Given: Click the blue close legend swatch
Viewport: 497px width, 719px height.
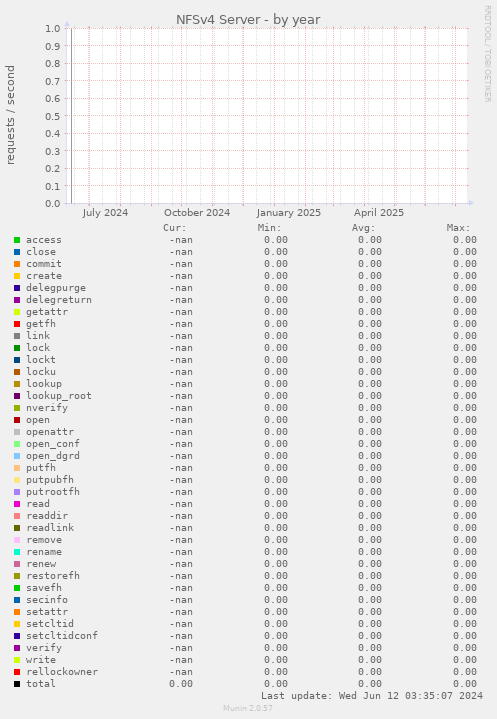Looking at the screenshot, I should [17, 252].
